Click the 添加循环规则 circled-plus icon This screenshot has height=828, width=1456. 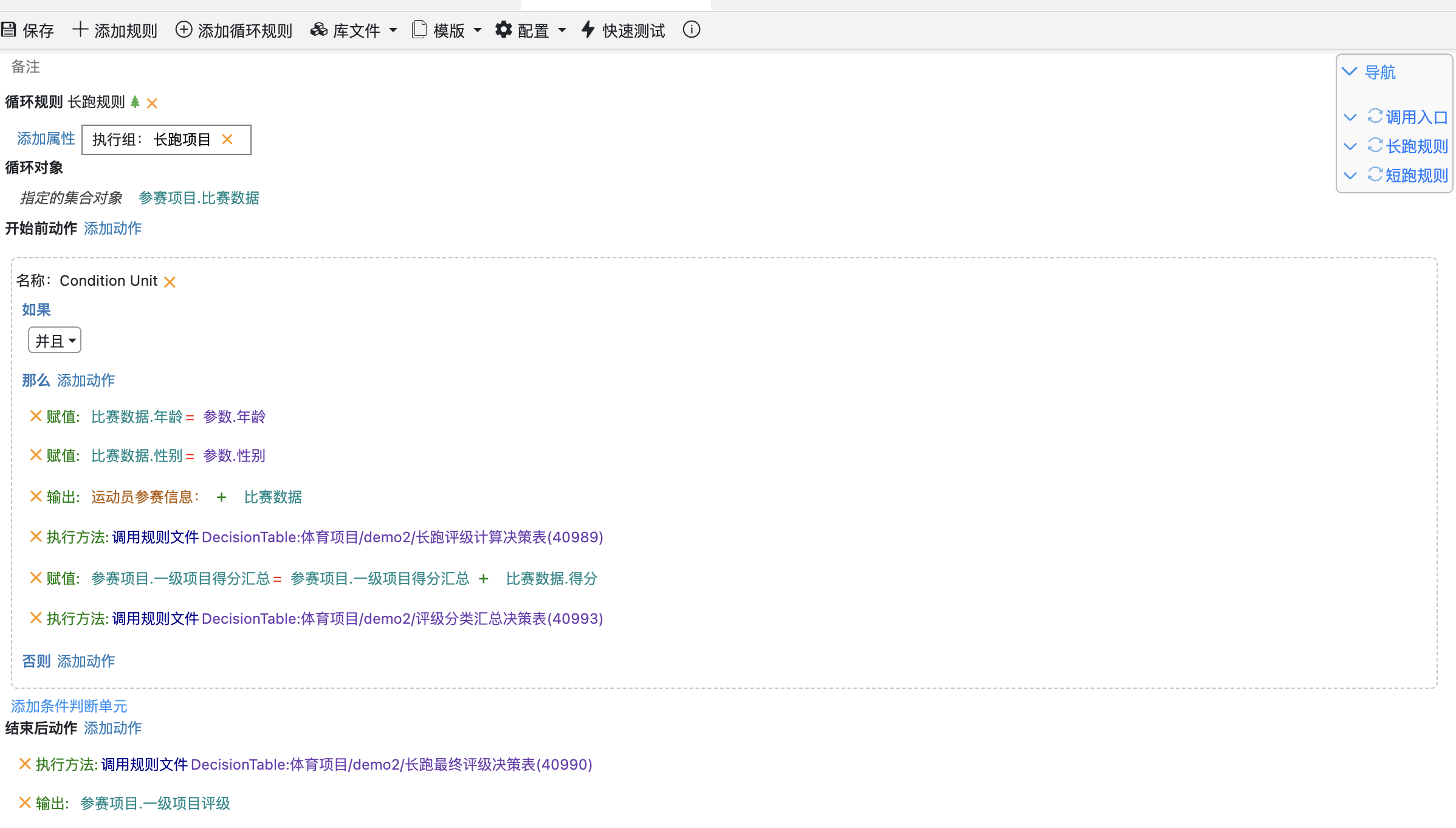click(x=184, y=29)
